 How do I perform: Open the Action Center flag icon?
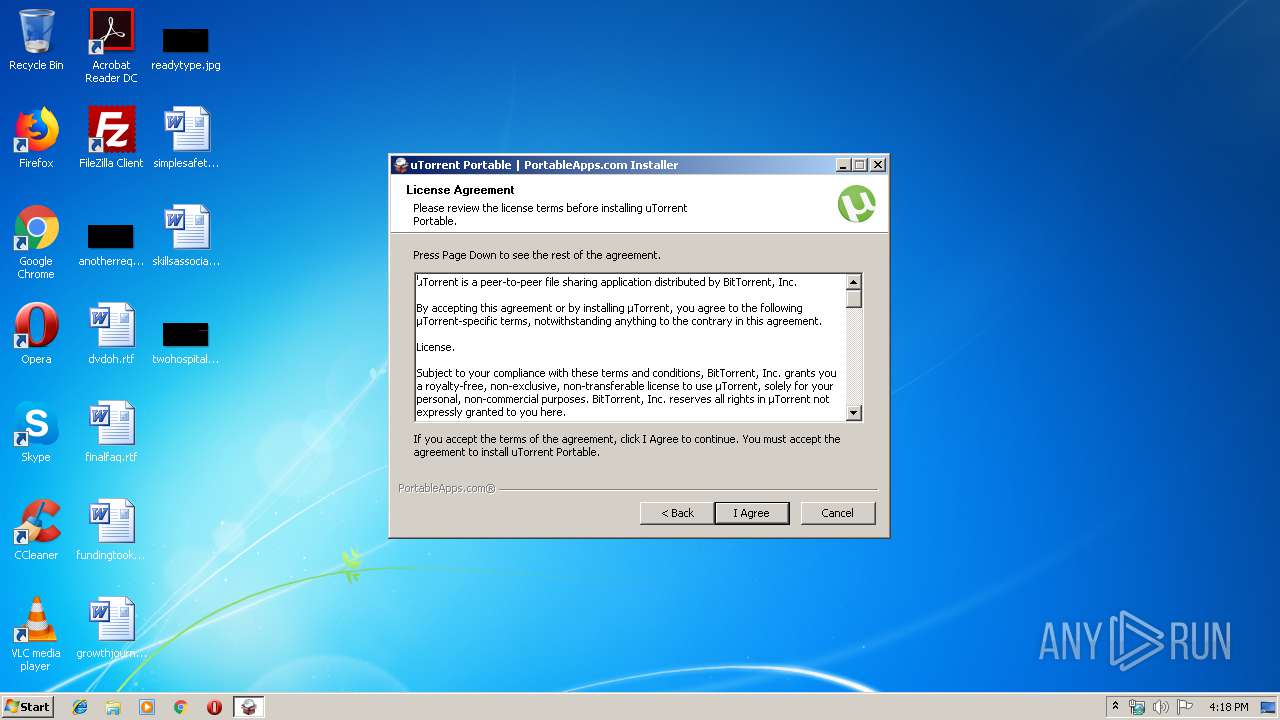click(x=1185, y=707)
